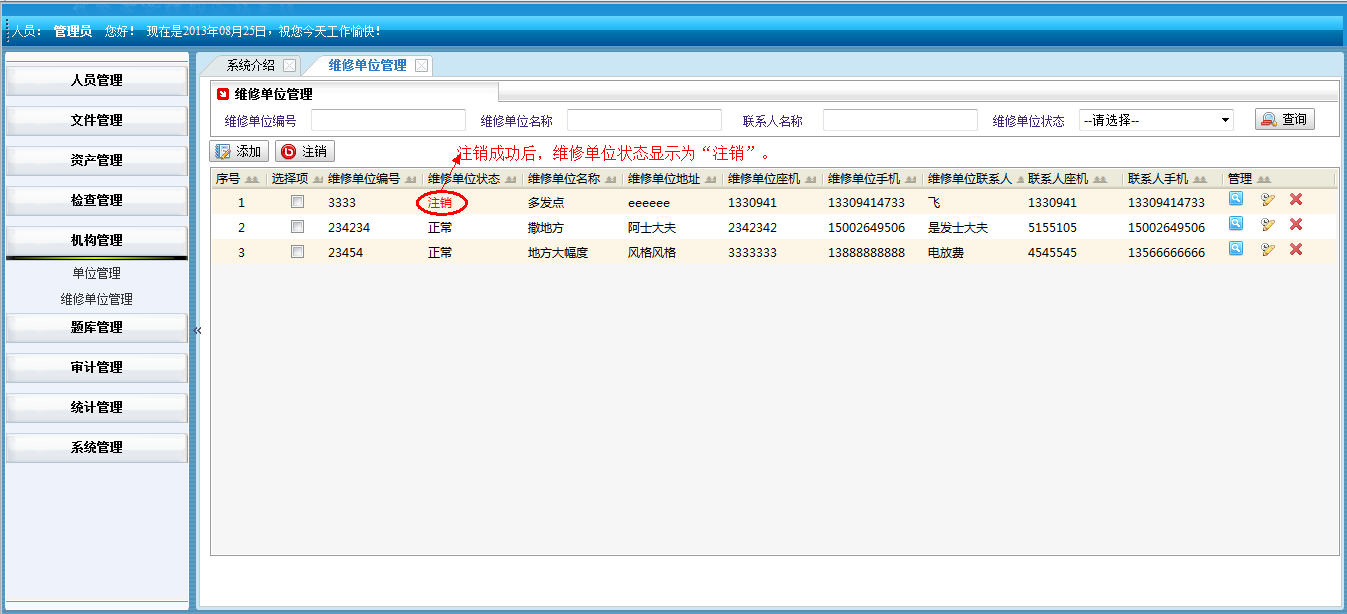
Task: View details of row 234234
Action: coord(1236,224)
